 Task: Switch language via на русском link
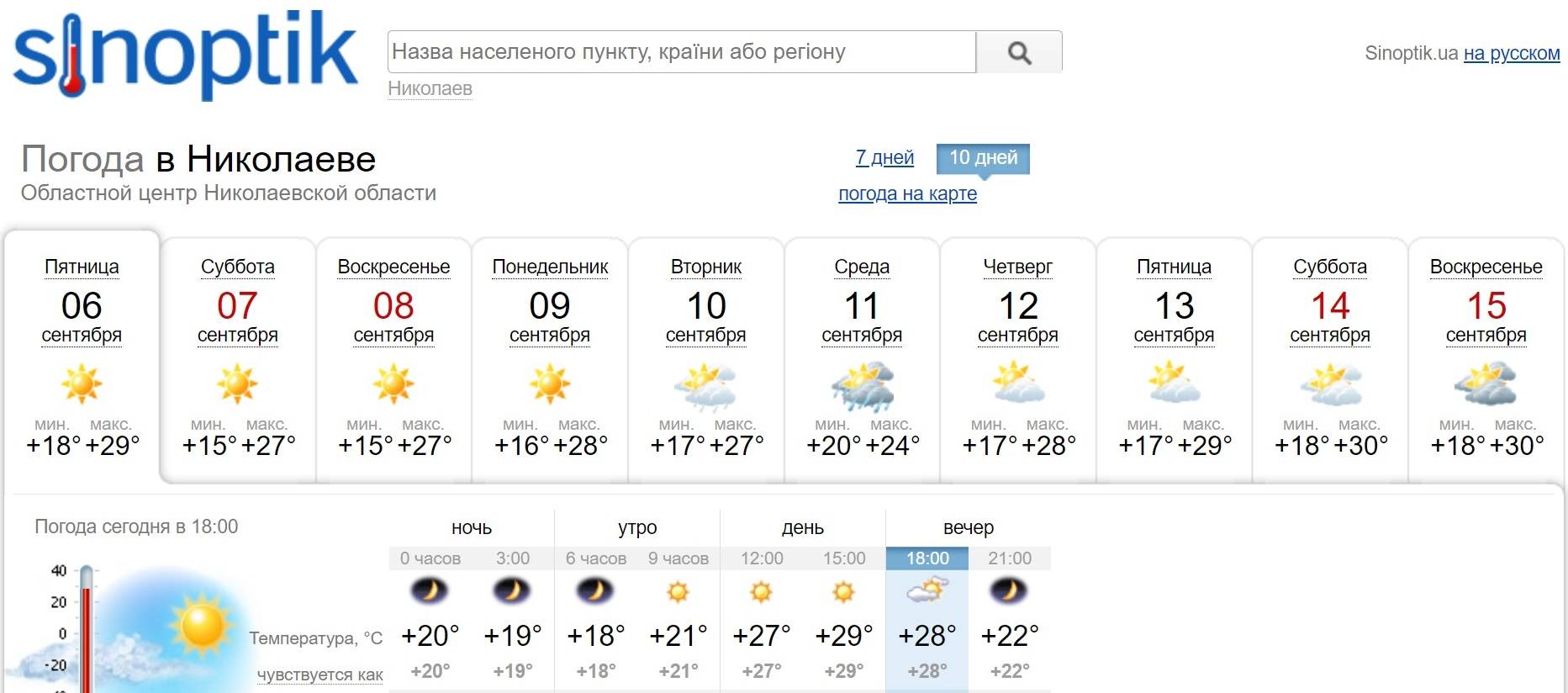pos(1512,53)
